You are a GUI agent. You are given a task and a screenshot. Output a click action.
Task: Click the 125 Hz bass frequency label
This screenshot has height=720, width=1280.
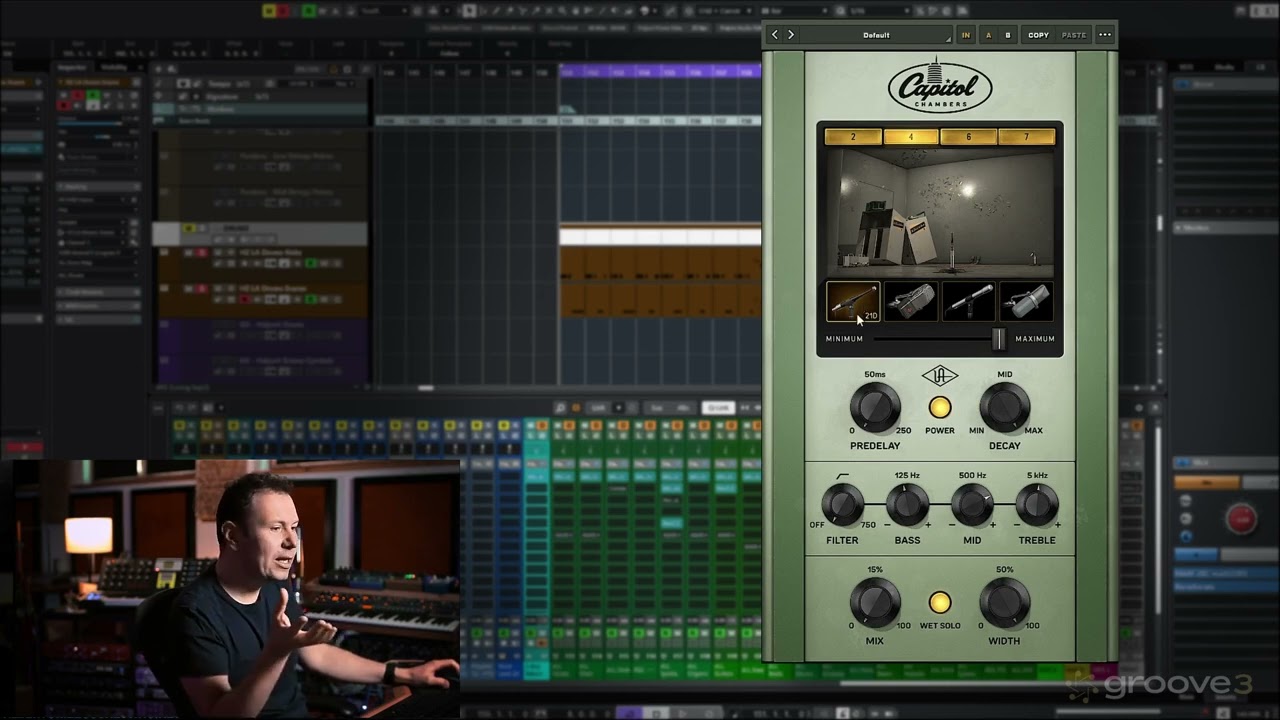pyautogui.click(x=907, y=475)
